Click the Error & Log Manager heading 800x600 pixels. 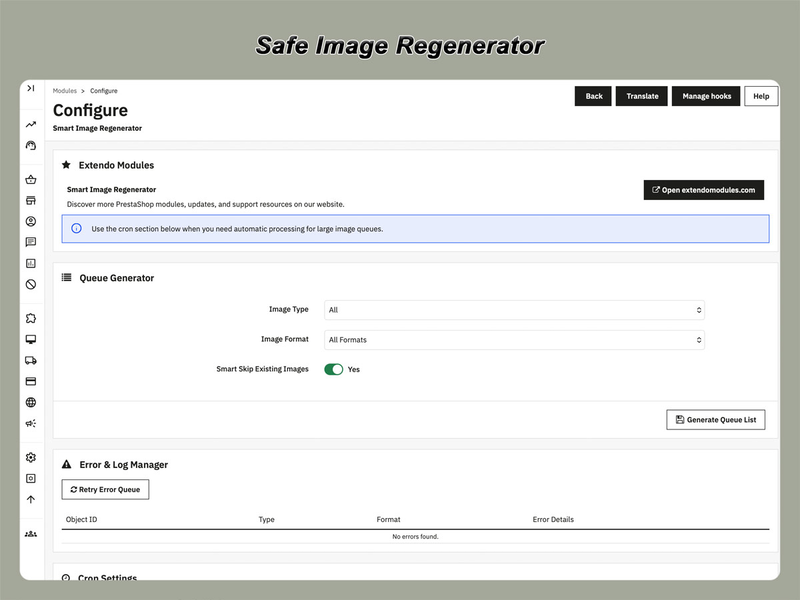click(x=123, y=465)
